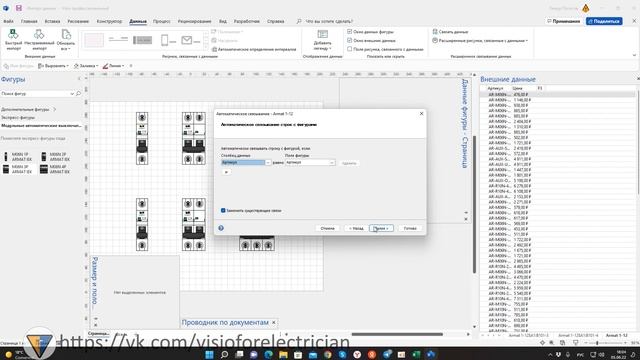Click the Back (< Назад) button
This screenshot has width=640, height=360.
click(356, 228)
